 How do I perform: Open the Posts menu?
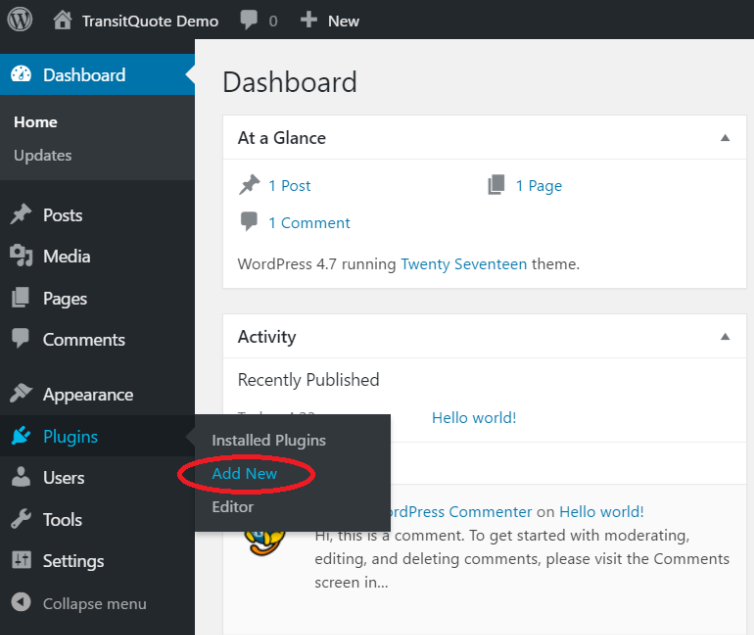97,215
